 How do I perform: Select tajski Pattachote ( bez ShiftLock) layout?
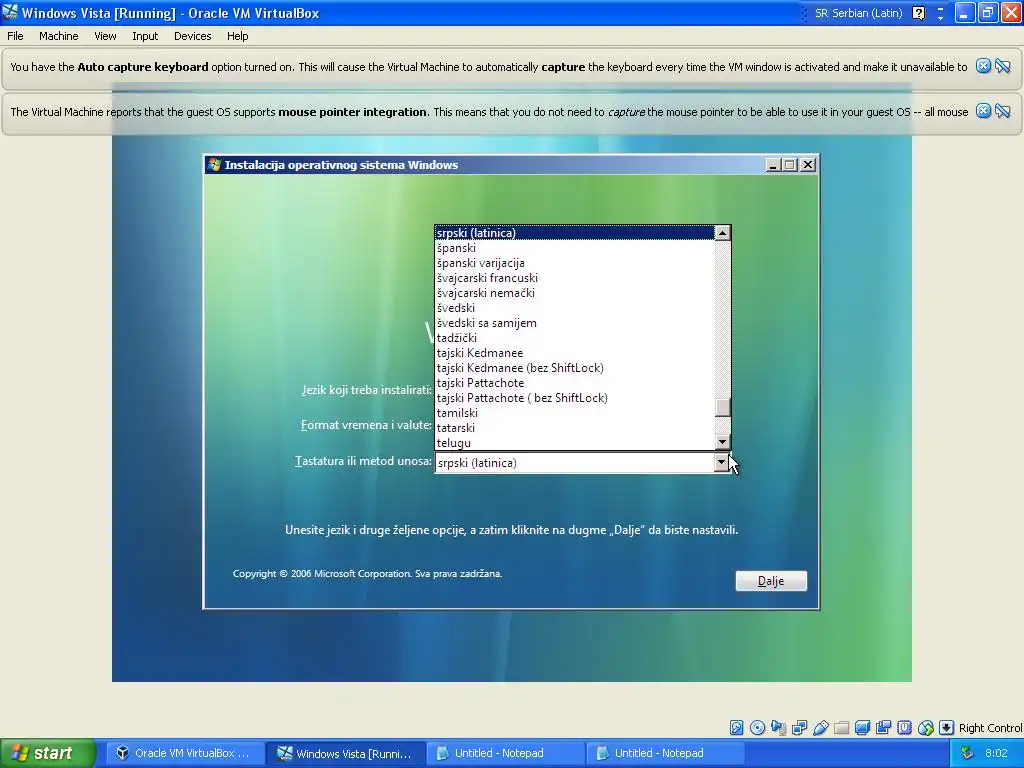pyautogui.click(x=575, y=398)
